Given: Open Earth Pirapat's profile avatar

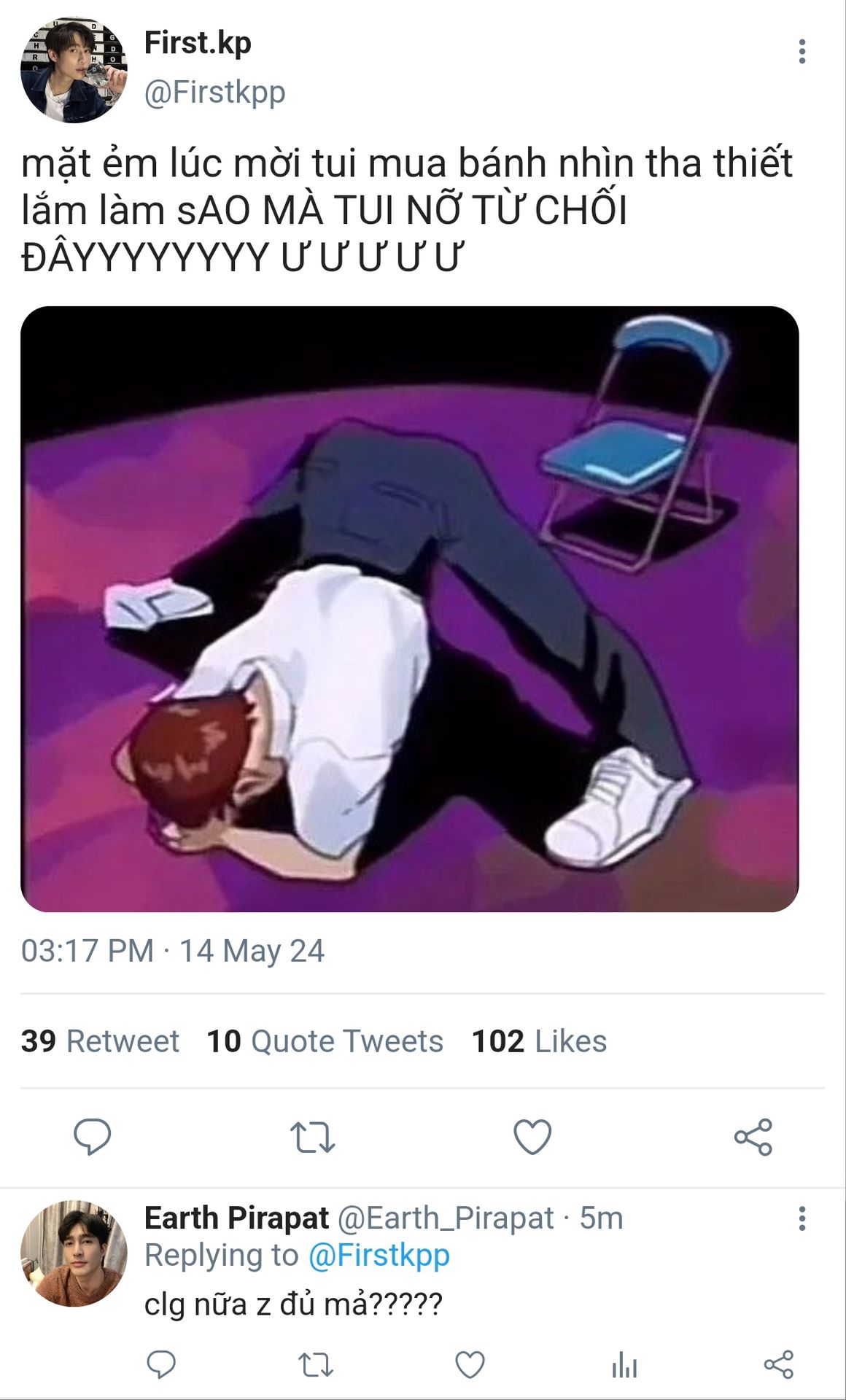Looking at the screenshot, I should 74,1253.
